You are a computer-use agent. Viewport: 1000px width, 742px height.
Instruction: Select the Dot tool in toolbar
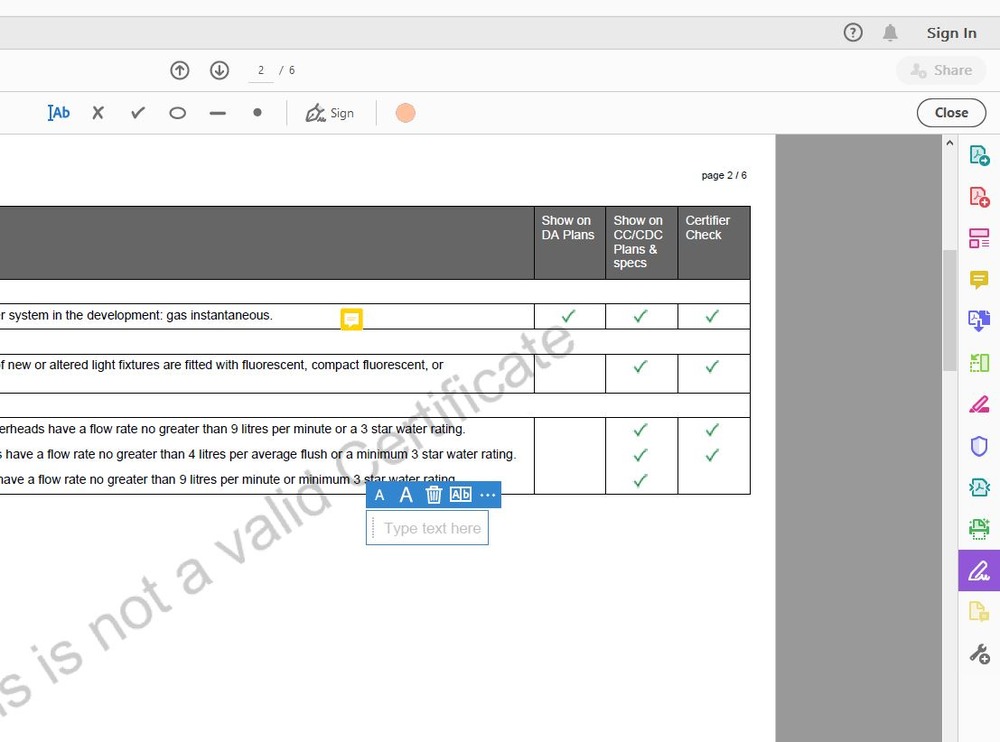pos(257,113)
